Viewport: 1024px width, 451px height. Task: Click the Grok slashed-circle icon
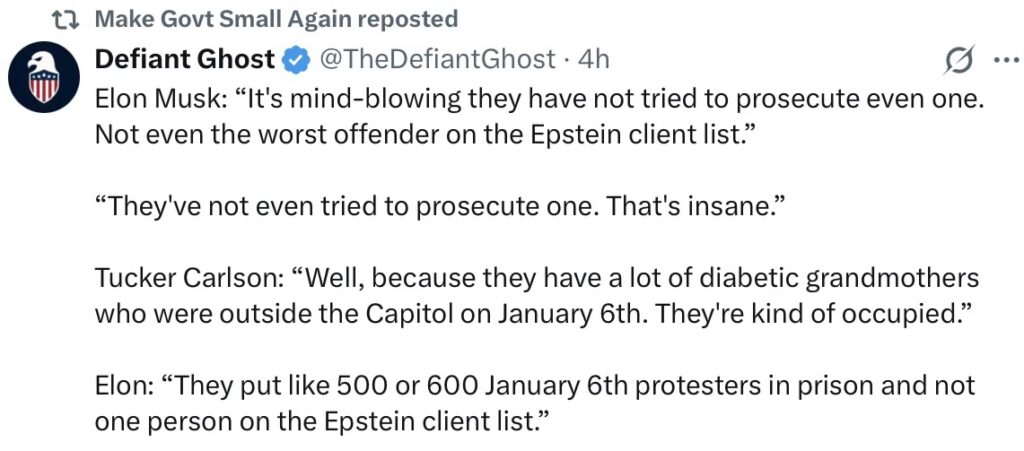(x=959, y=61)
